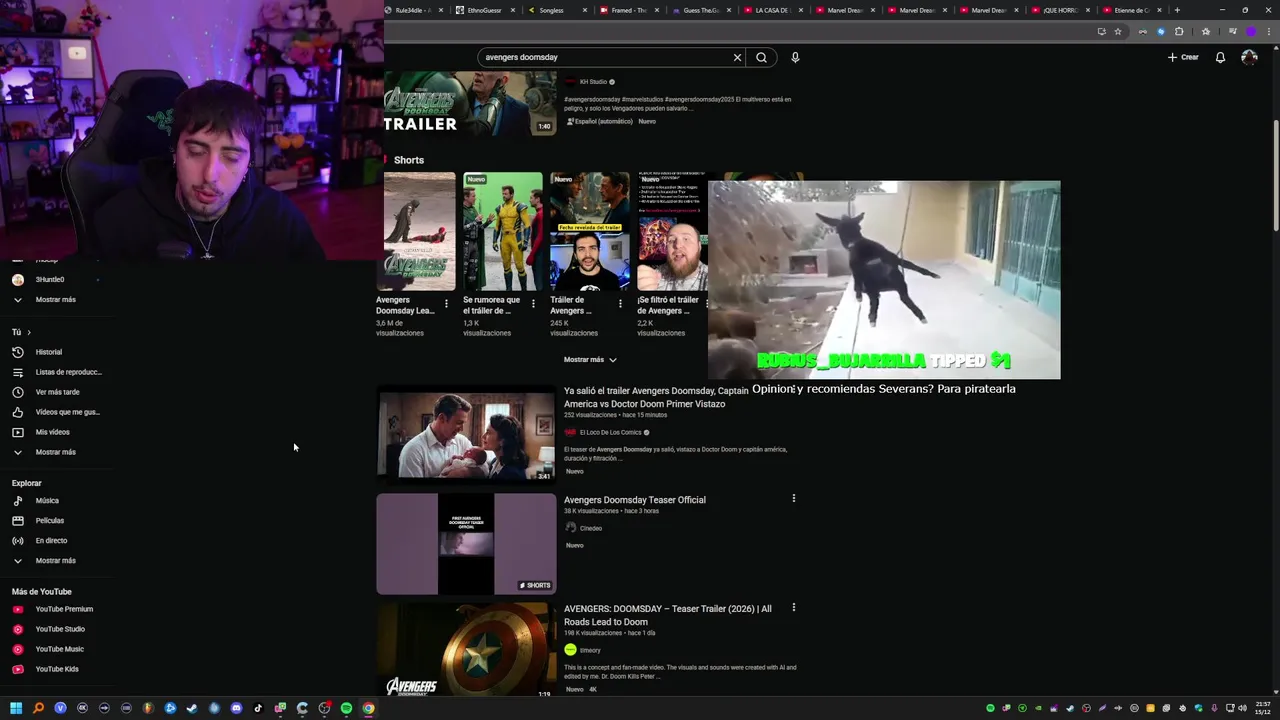The width and height of the screenshot is (1280, 720).
Task: Bookmark this page with the star
Action: pyautogui.click(x=1118, y=31)
